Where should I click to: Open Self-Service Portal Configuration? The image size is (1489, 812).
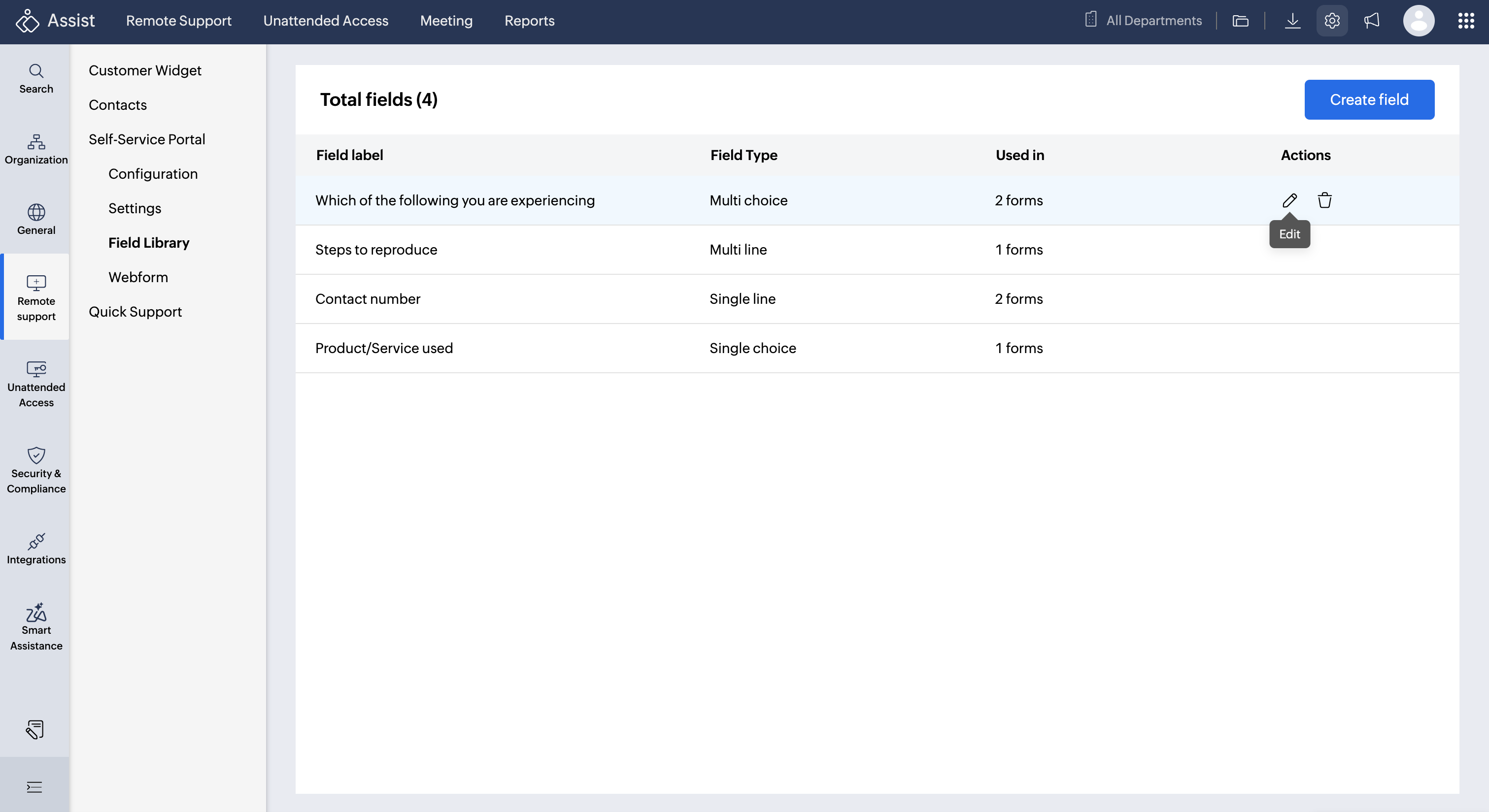pos(153,174)
